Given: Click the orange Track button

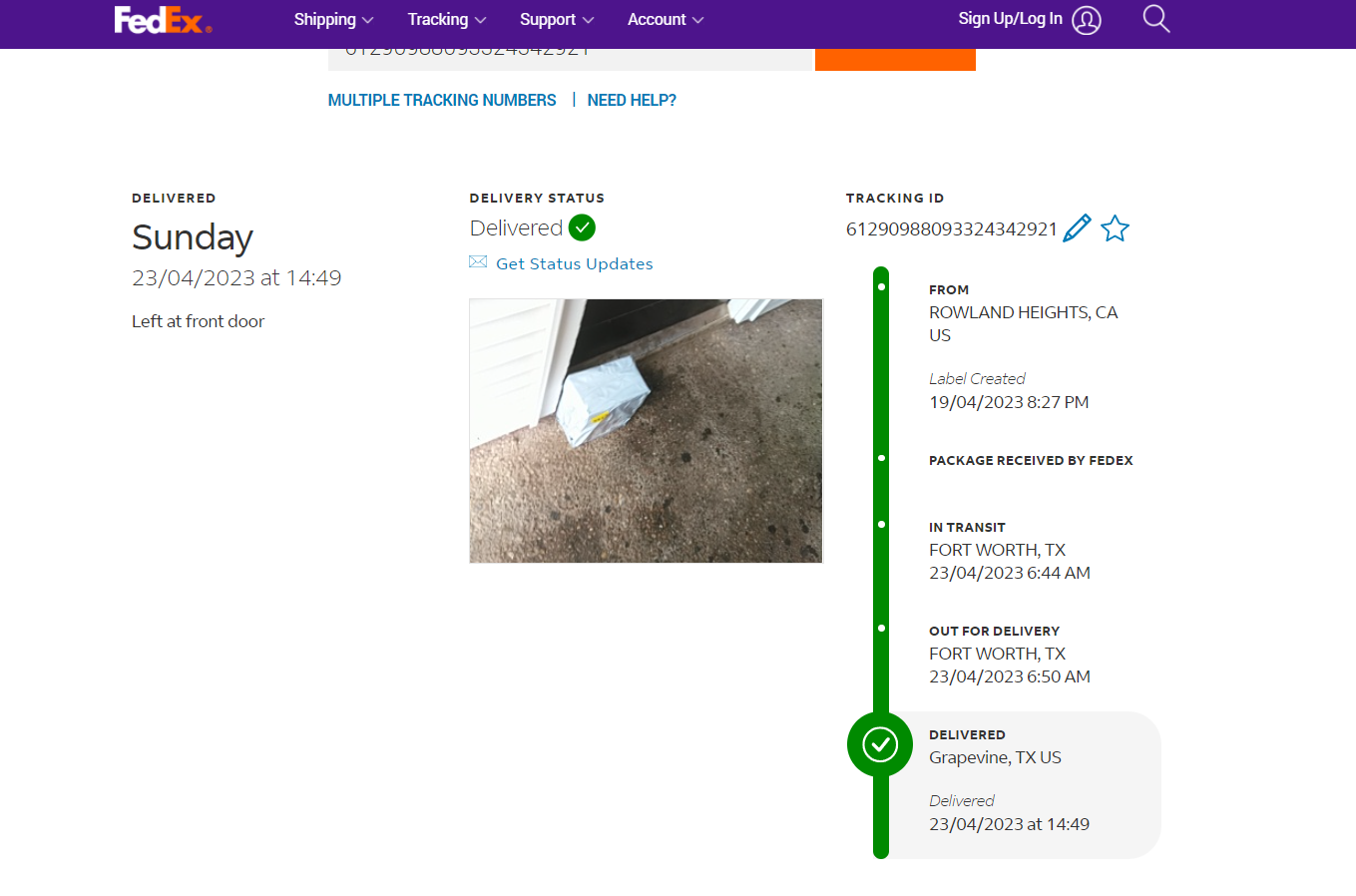Looking at the screenshot, I should 895,60.
